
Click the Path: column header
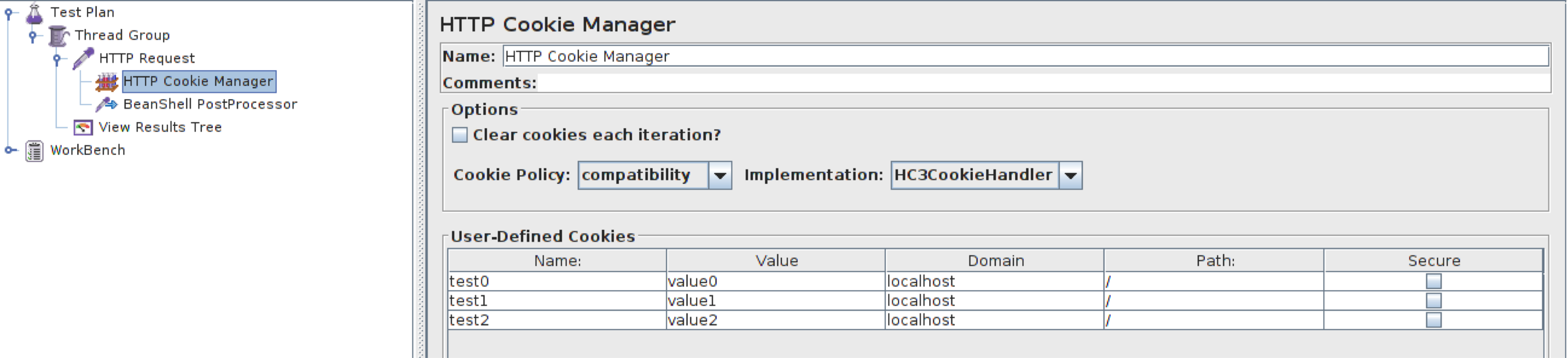coord(1214,261)
